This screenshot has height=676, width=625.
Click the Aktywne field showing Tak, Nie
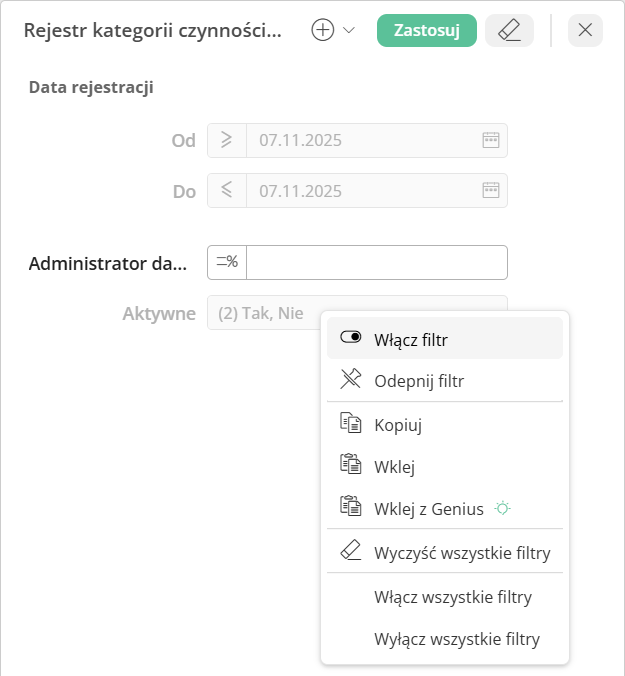pyautogui.click(x=262, y=313)
